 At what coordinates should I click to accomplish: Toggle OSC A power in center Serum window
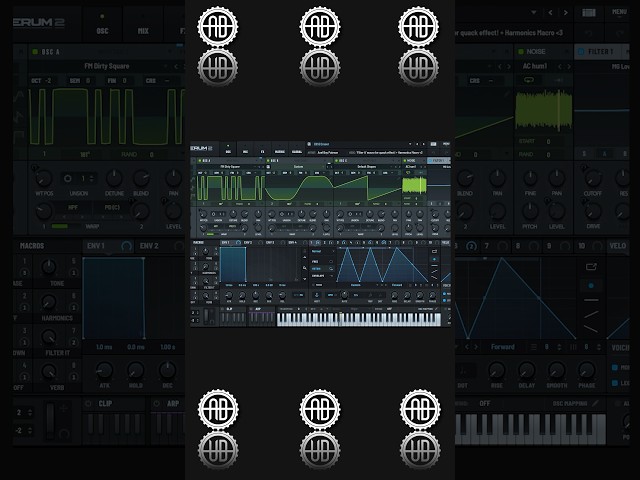click(x=200, y=161)
